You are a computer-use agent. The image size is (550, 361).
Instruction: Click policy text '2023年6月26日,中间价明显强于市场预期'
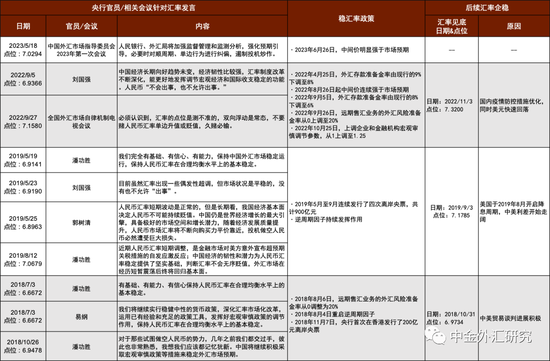click(x=349, y=50)
